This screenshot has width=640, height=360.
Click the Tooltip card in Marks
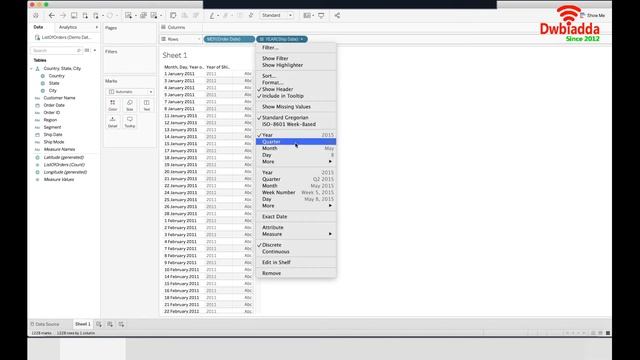(129, 122)
